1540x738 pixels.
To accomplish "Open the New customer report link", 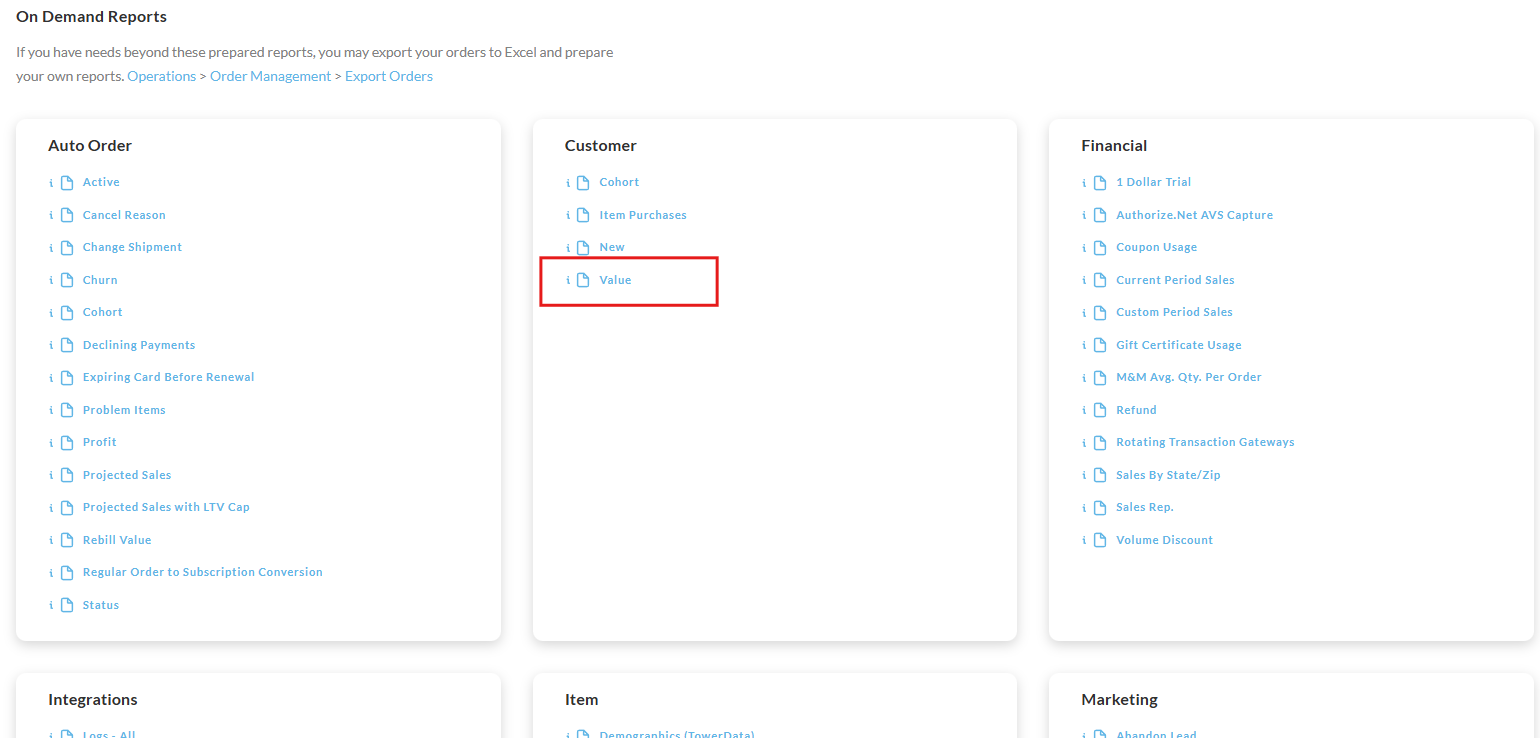I will coord(612,247).
